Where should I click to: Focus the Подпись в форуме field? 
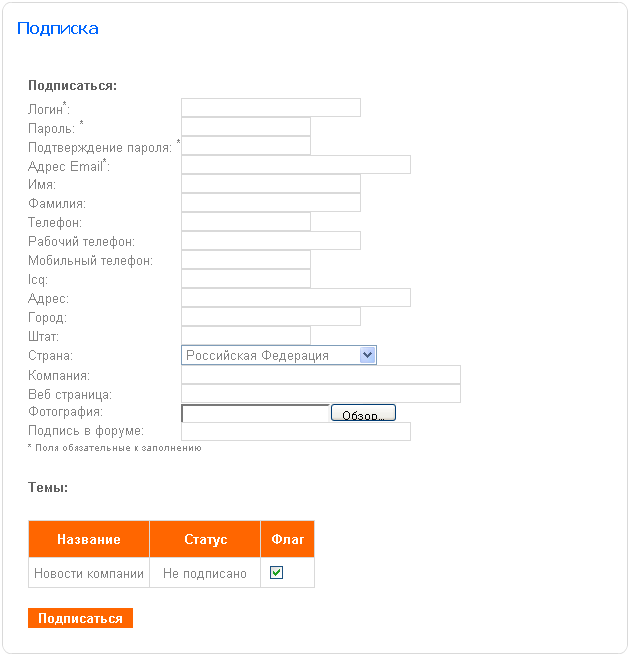(295, 431)
